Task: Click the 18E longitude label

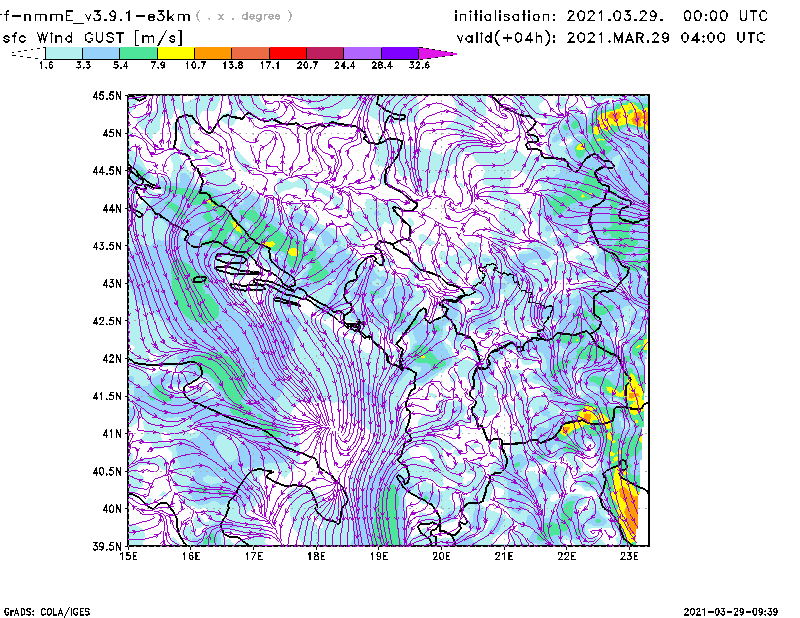Action: (x=316, y=556)
